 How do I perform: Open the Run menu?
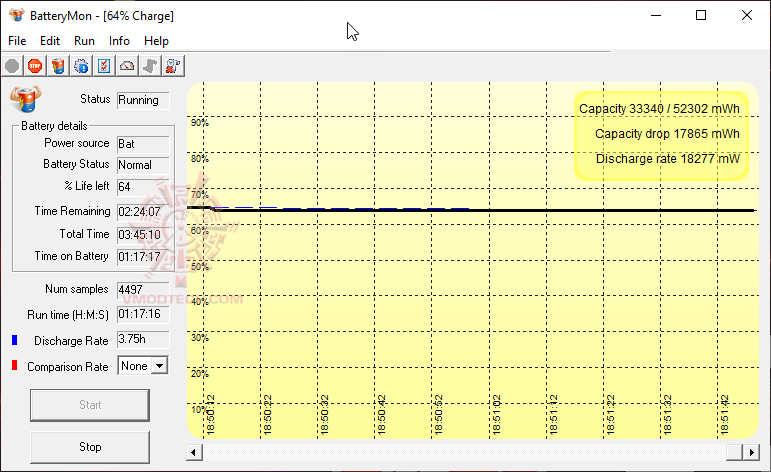84,41
